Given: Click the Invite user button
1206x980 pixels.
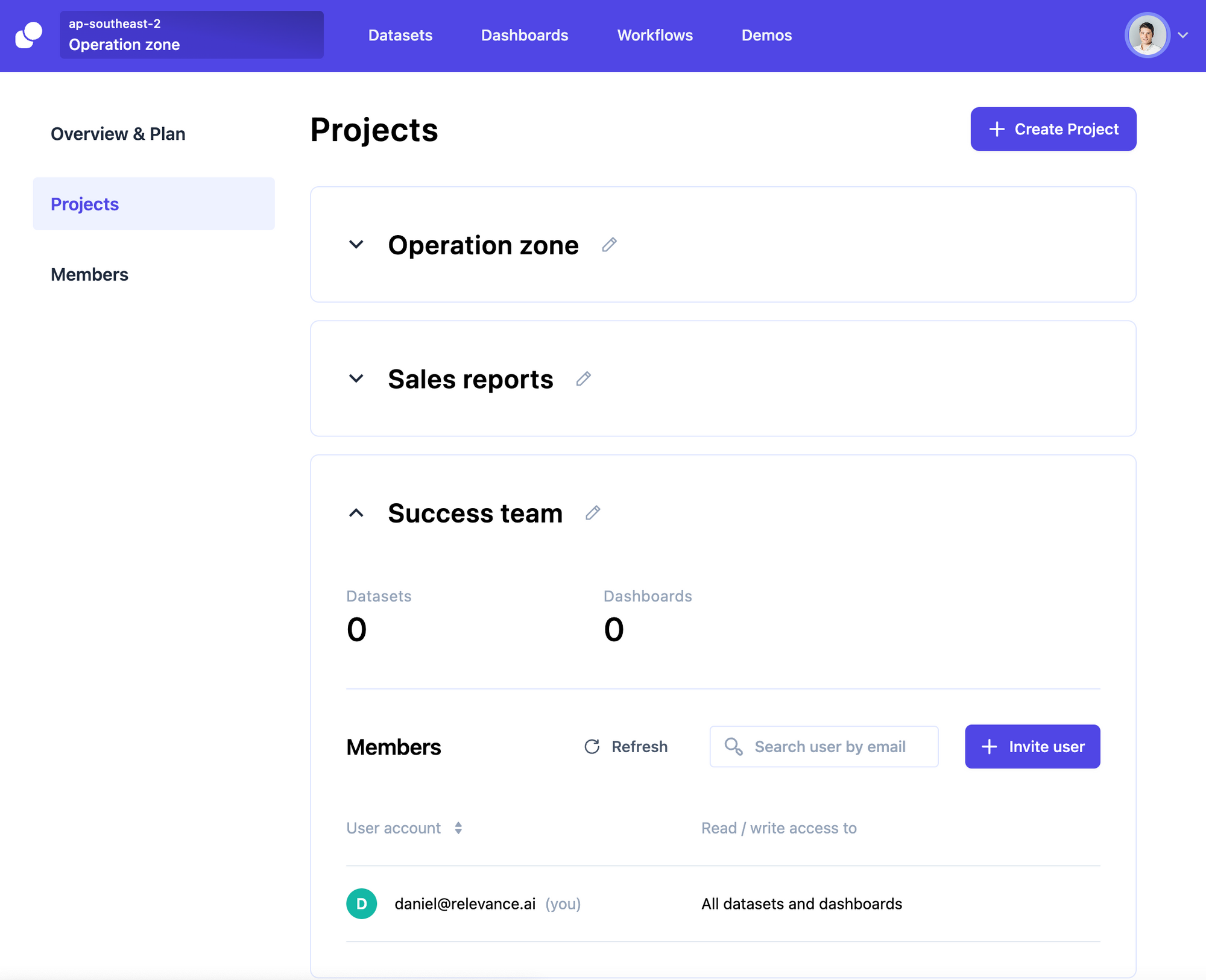Looking at the screenshot, I should click(x=1032, y=746).
